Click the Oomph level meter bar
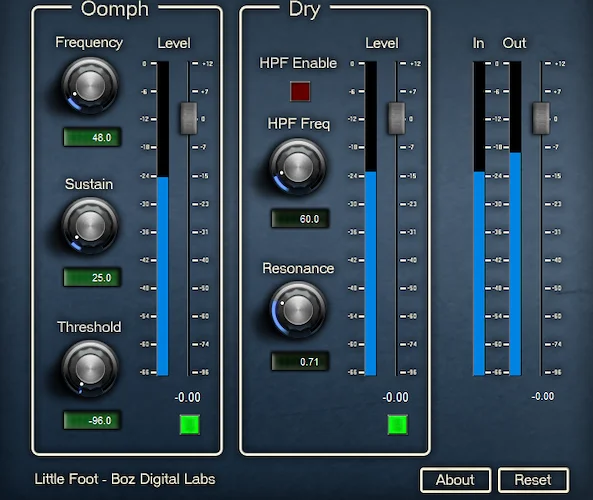593x500 pixels. tap(163, 219)
